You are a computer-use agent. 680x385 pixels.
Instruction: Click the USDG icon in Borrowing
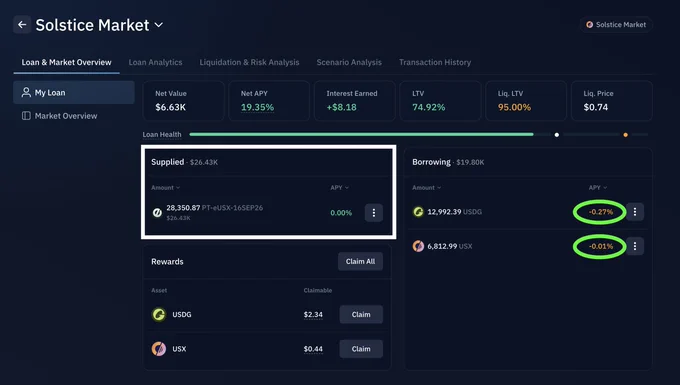click(x=418, y=212)
